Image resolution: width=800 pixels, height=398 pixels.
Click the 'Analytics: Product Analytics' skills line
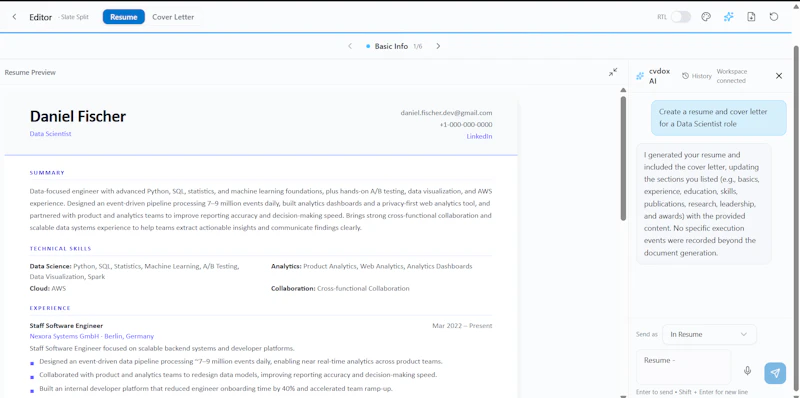coord(371,266)
